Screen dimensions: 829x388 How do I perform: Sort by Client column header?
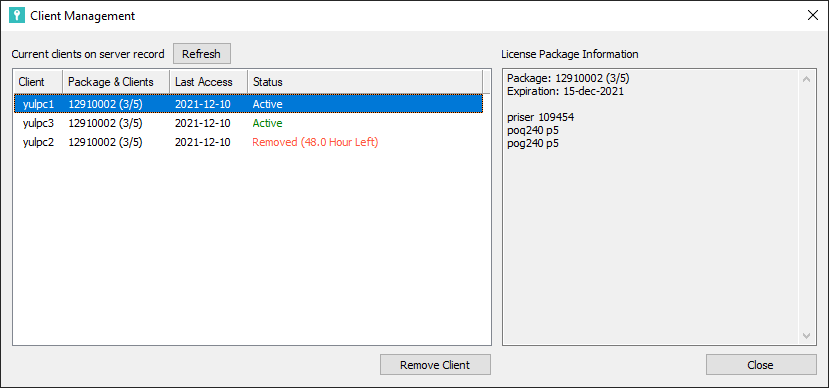tap(38, 82)
